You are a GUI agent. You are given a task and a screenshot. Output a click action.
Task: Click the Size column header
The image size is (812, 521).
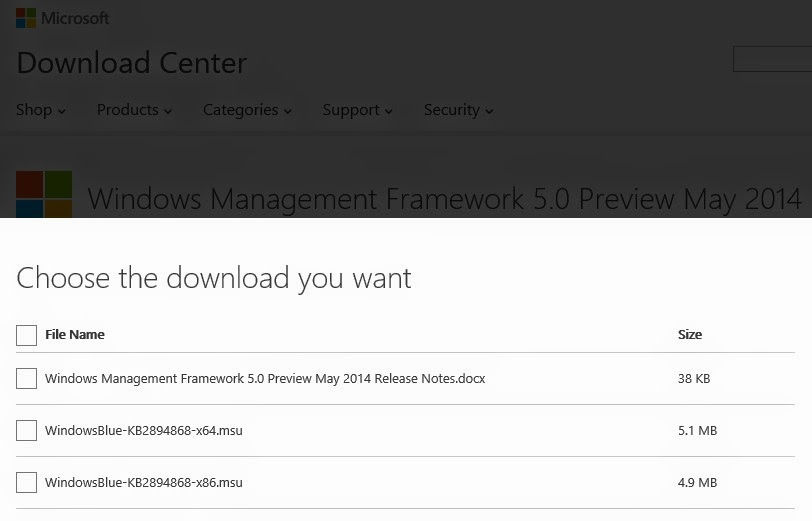(690, 335)
